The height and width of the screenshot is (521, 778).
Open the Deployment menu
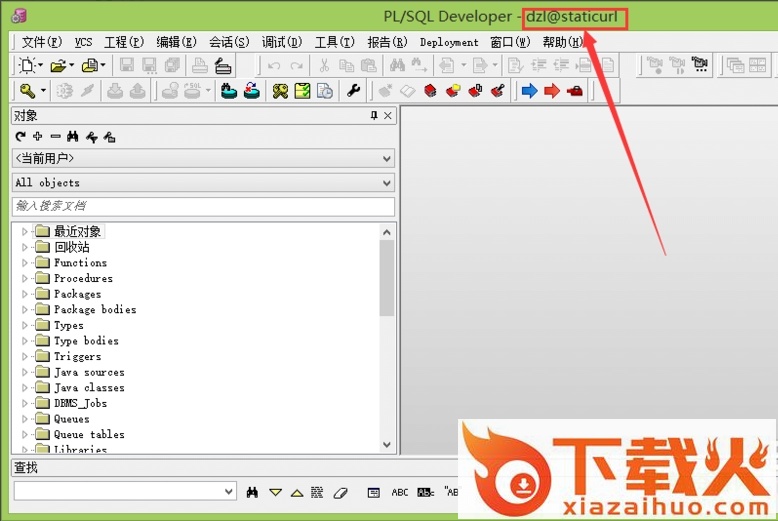tap(449, 42)
